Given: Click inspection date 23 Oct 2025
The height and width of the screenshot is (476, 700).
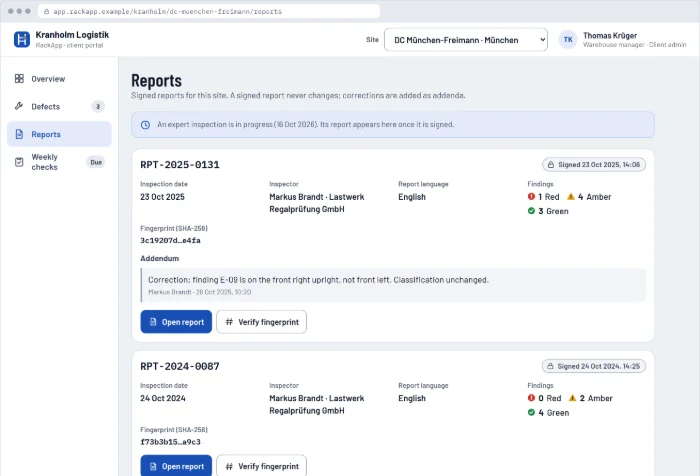Looking at the screenshot, I should click(x=162, y=197).
